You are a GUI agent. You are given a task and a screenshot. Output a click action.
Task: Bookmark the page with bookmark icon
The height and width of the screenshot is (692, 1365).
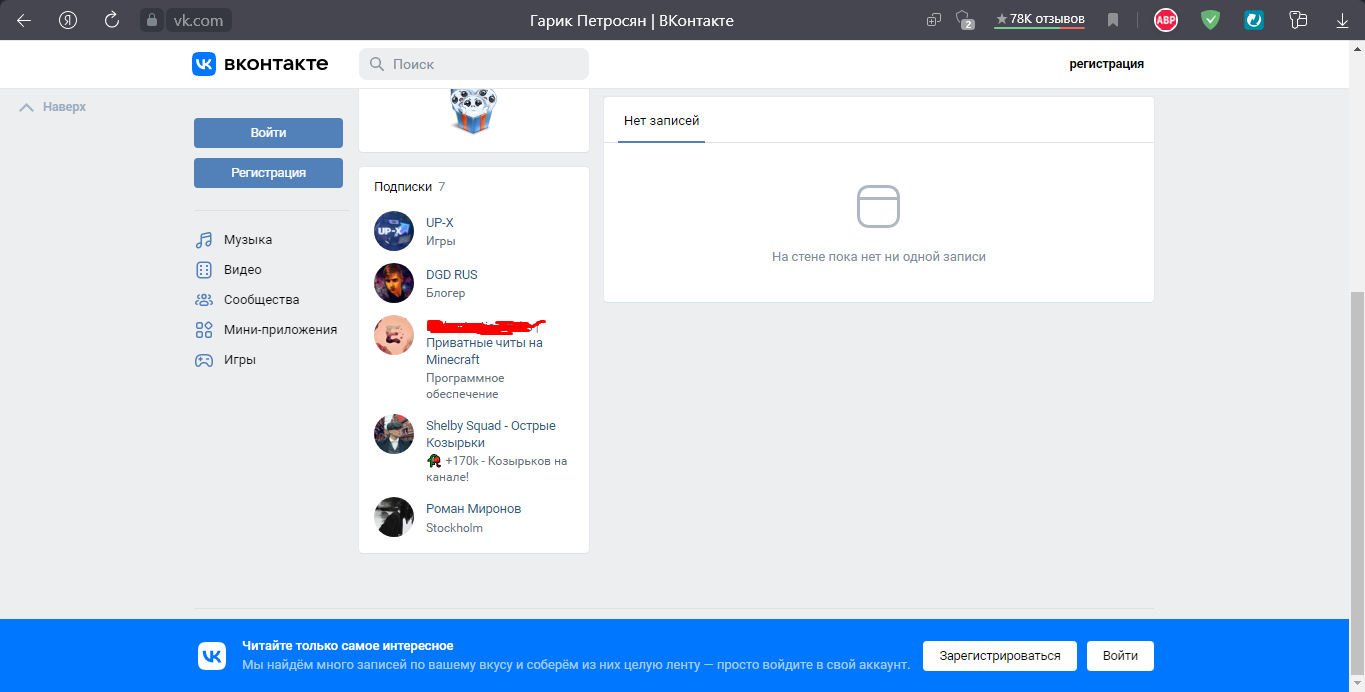coord(1113,20)
